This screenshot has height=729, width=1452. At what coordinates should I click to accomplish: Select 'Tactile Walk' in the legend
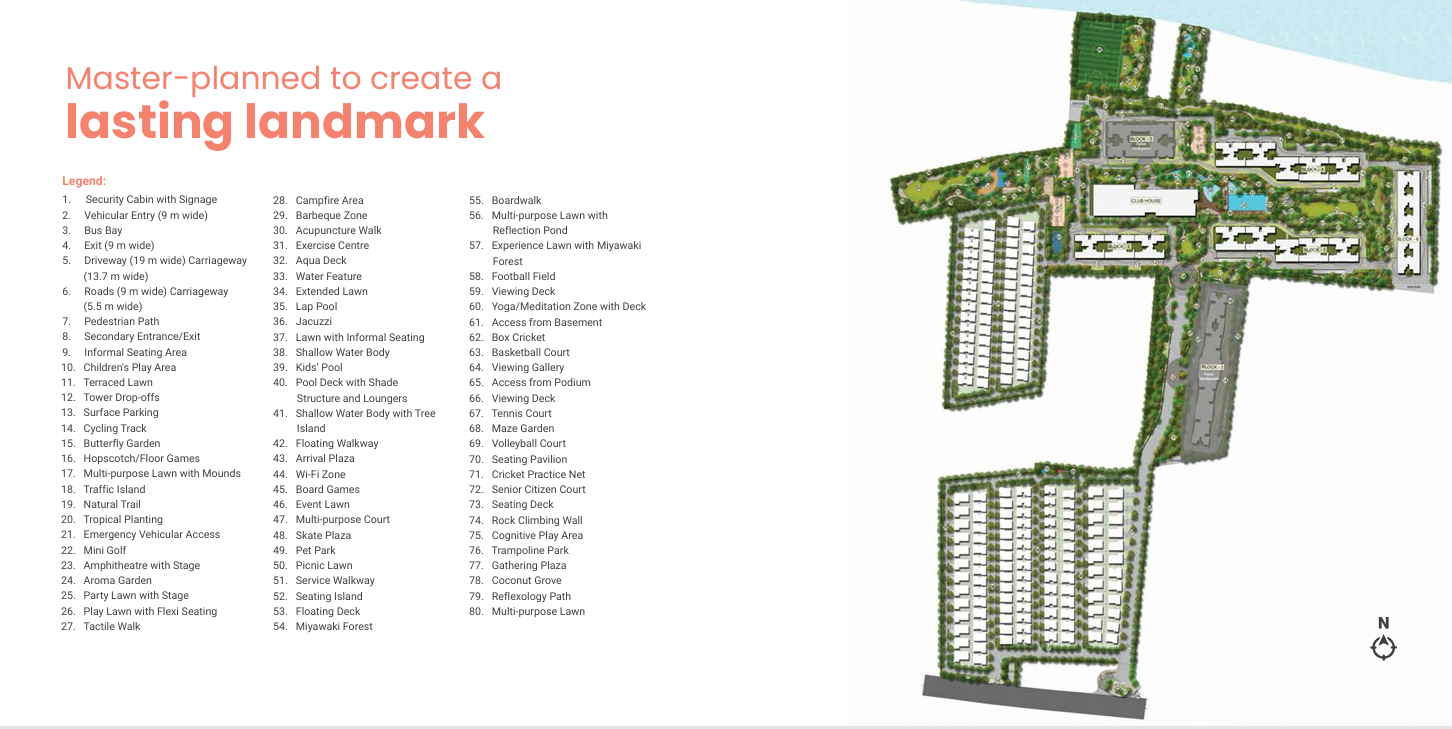pyautogui.click(x=112, y=626)
